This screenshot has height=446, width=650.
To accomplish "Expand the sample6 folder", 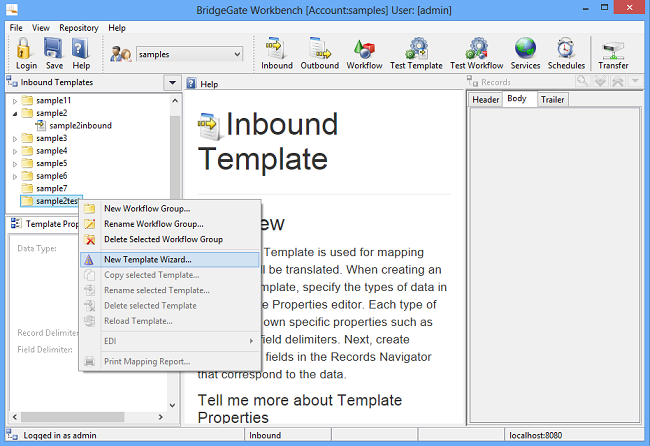I will tap(15, 177).
